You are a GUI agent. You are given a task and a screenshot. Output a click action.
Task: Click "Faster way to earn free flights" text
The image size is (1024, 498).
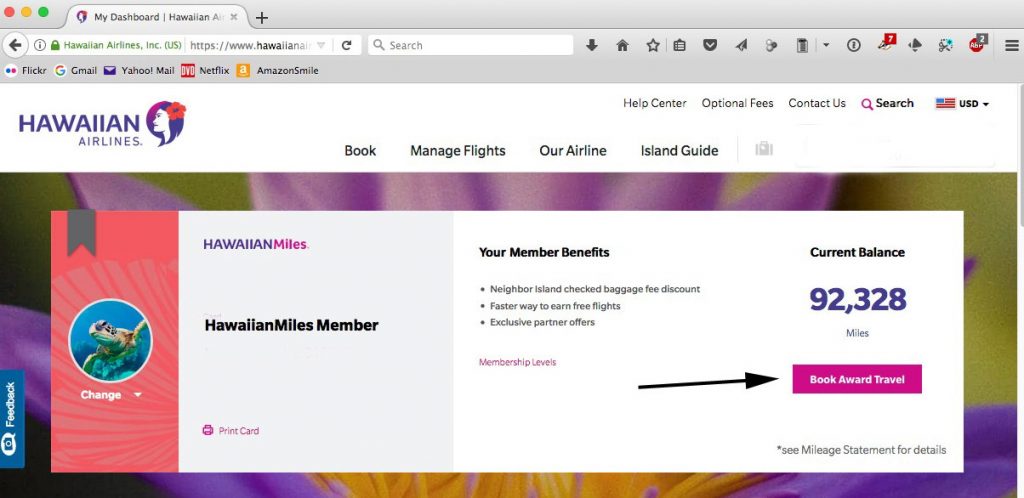pyautogui.click(x=555, y=305)
